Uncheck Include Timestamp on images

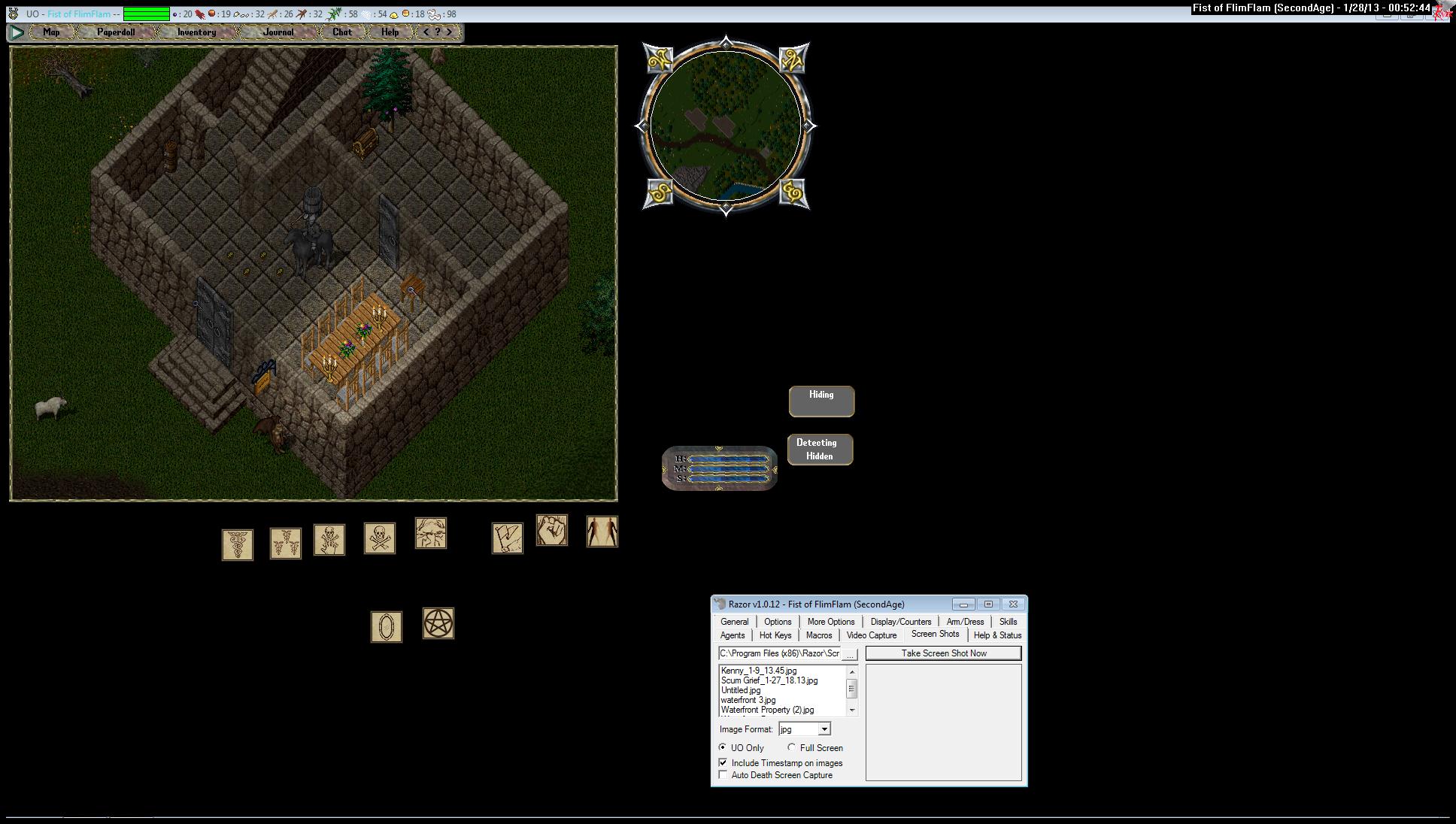tap(723, 763)
